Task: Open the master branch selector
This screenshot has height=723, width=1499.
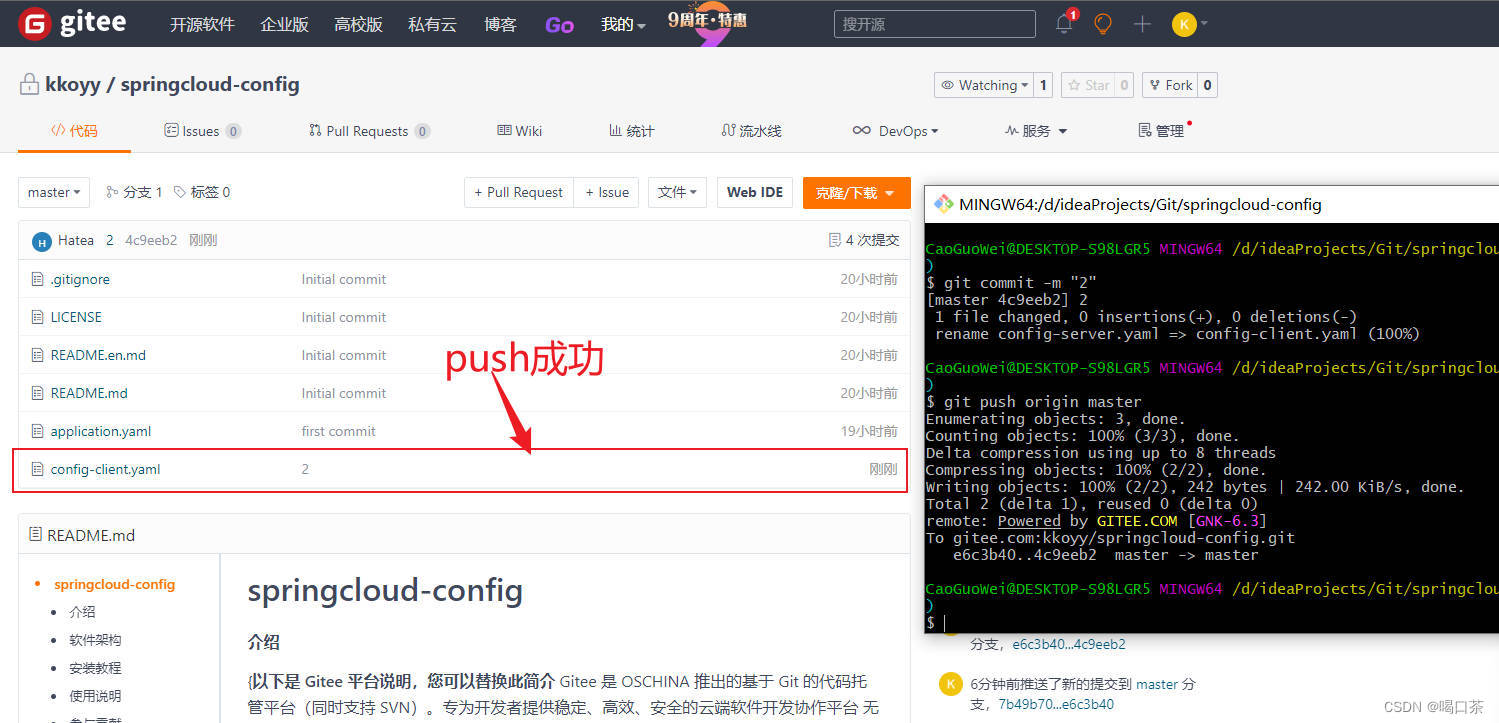Action: 54,192
